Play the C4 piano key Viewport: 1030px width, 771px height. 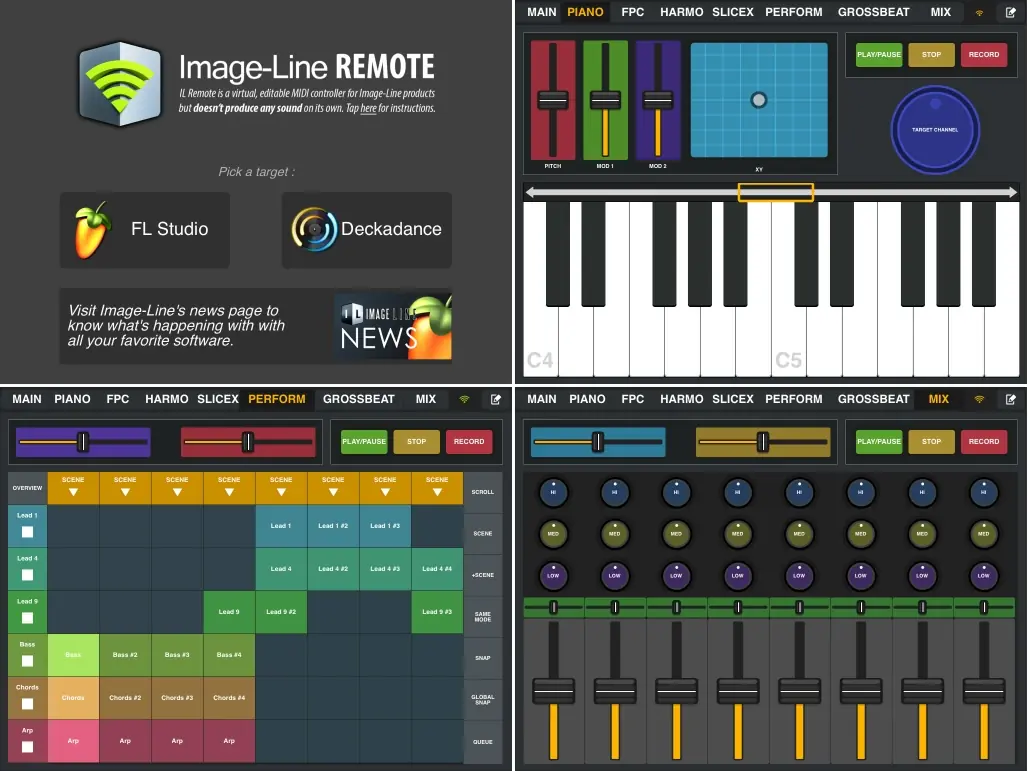click(540, 341)
